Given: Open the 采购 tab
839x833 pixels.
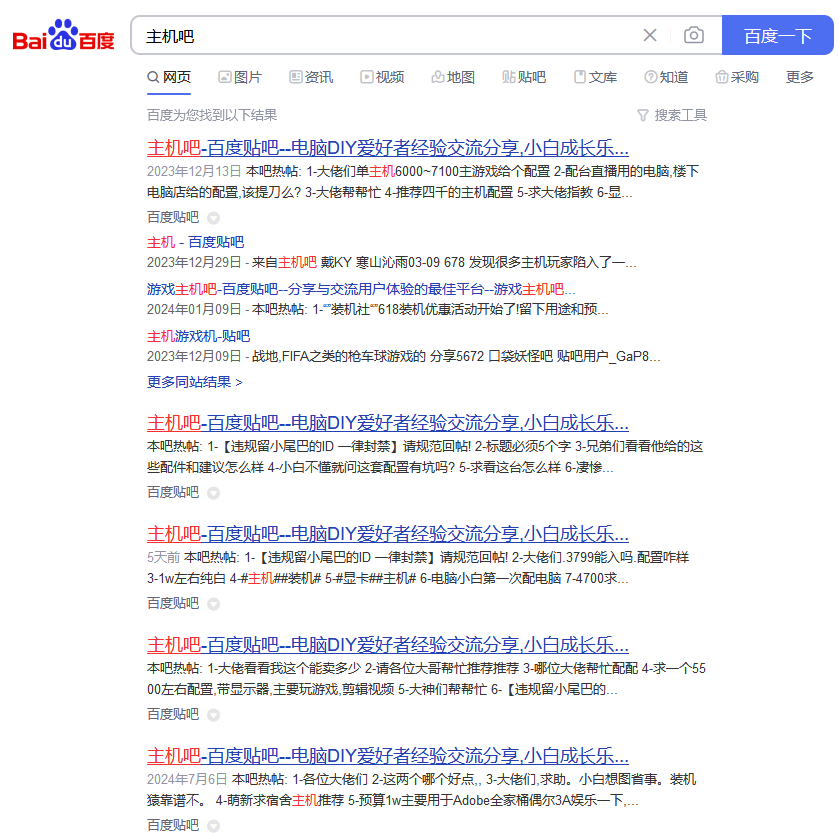Looking at the screenshot, I should click(x=737, y=78).
